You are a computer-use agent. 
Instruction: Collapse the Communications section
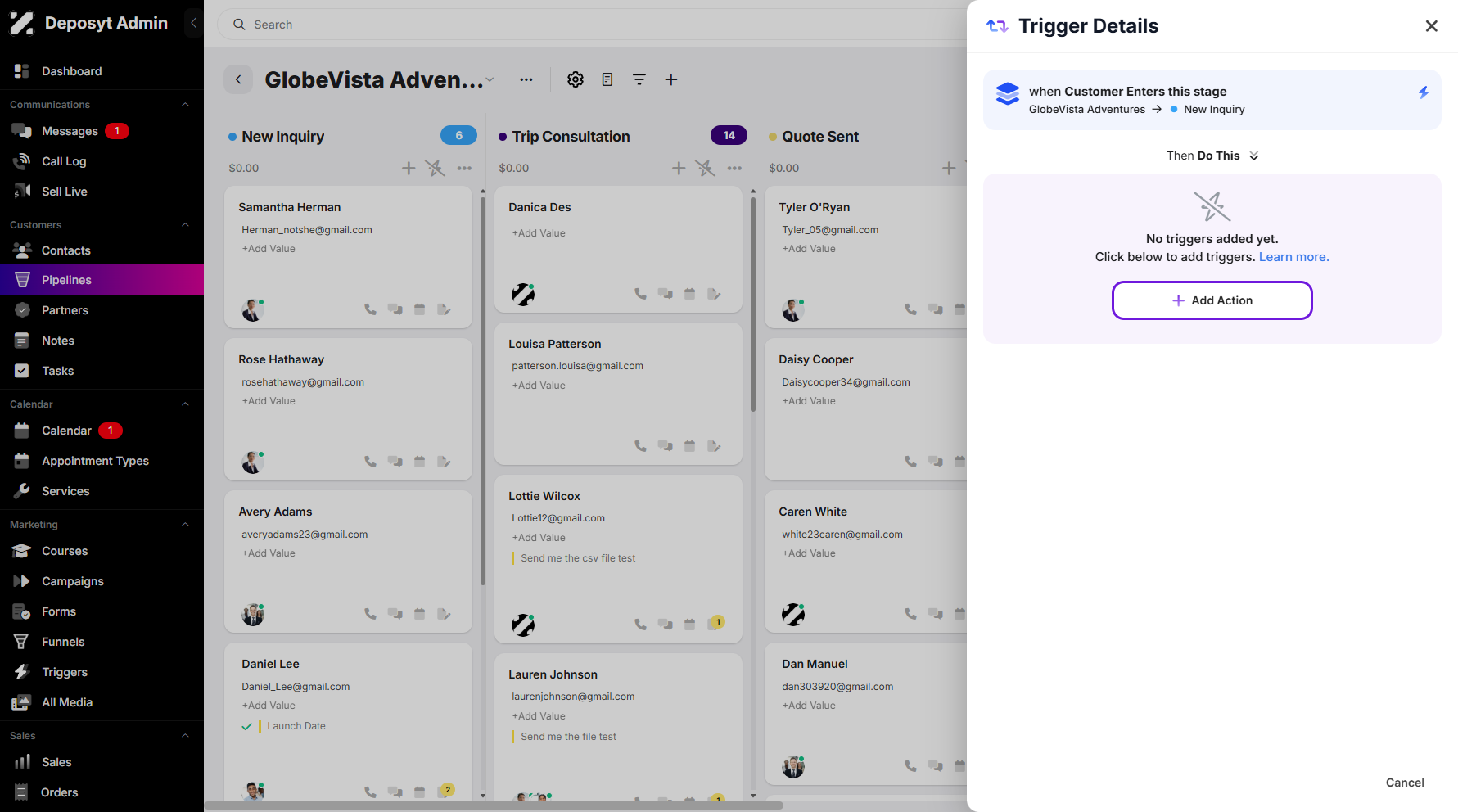pos(185,105)
